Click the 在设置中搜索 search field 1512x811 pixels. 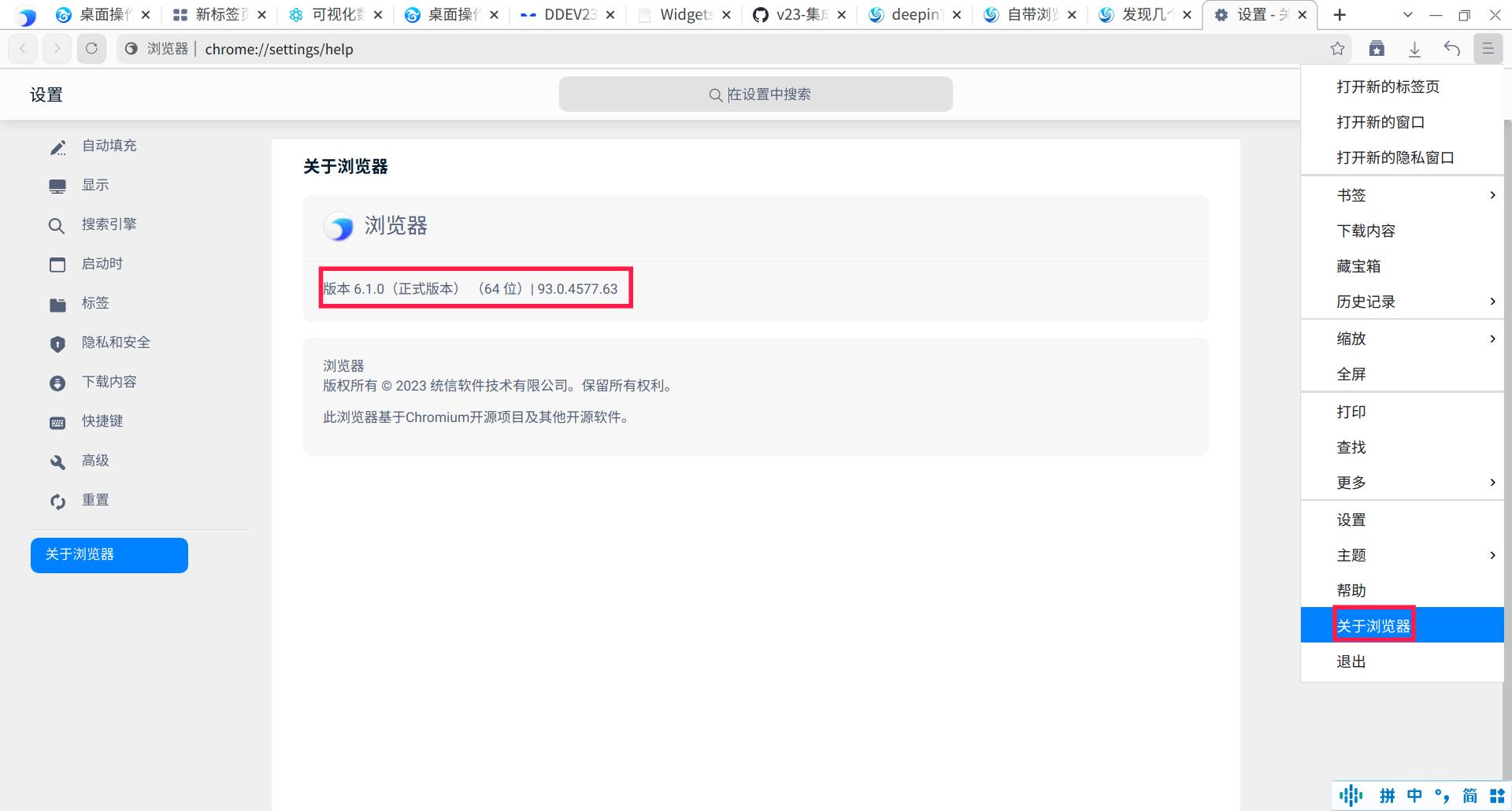coord(755,94)
